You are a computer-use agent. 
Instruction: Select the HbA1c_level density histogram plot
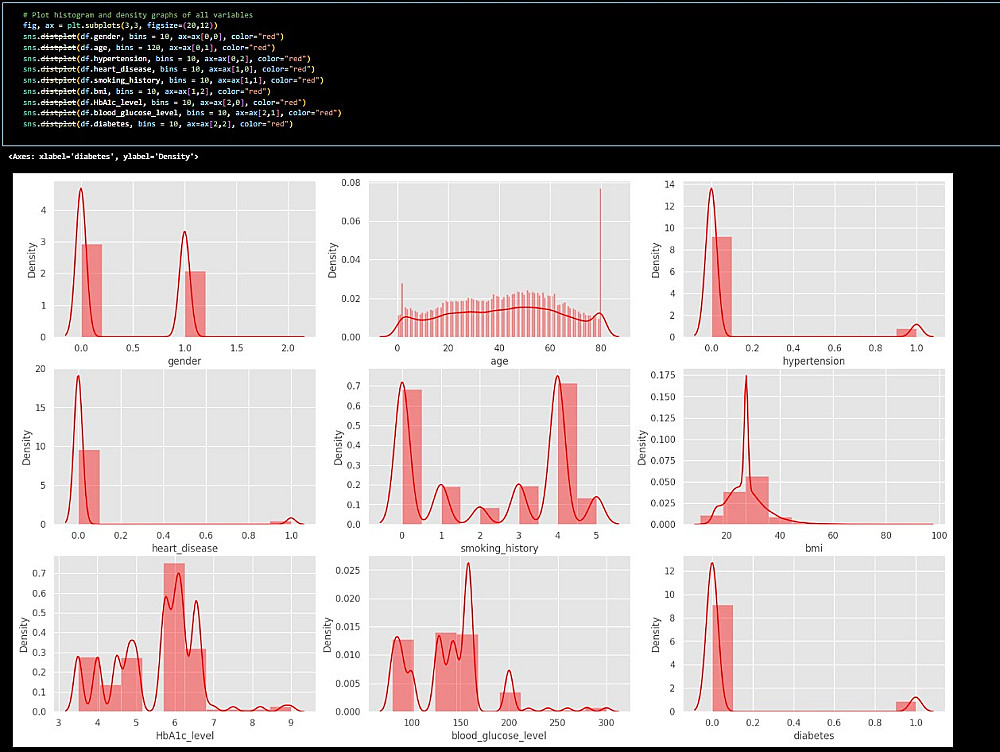(184, 634)
